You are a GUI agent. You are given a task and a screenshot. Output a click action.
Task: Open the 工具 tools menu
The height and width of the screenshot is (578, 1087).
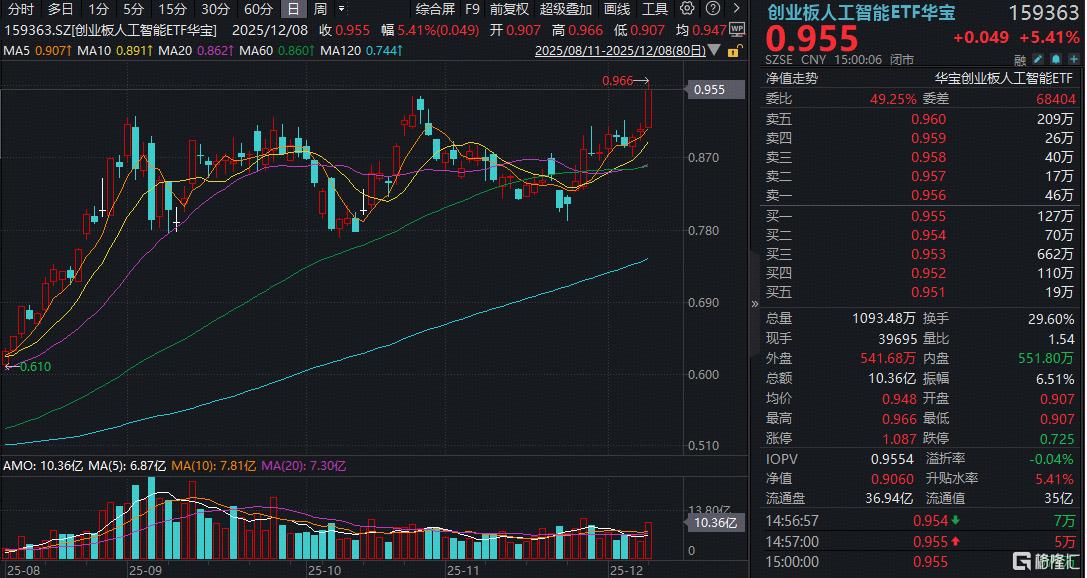655,9
